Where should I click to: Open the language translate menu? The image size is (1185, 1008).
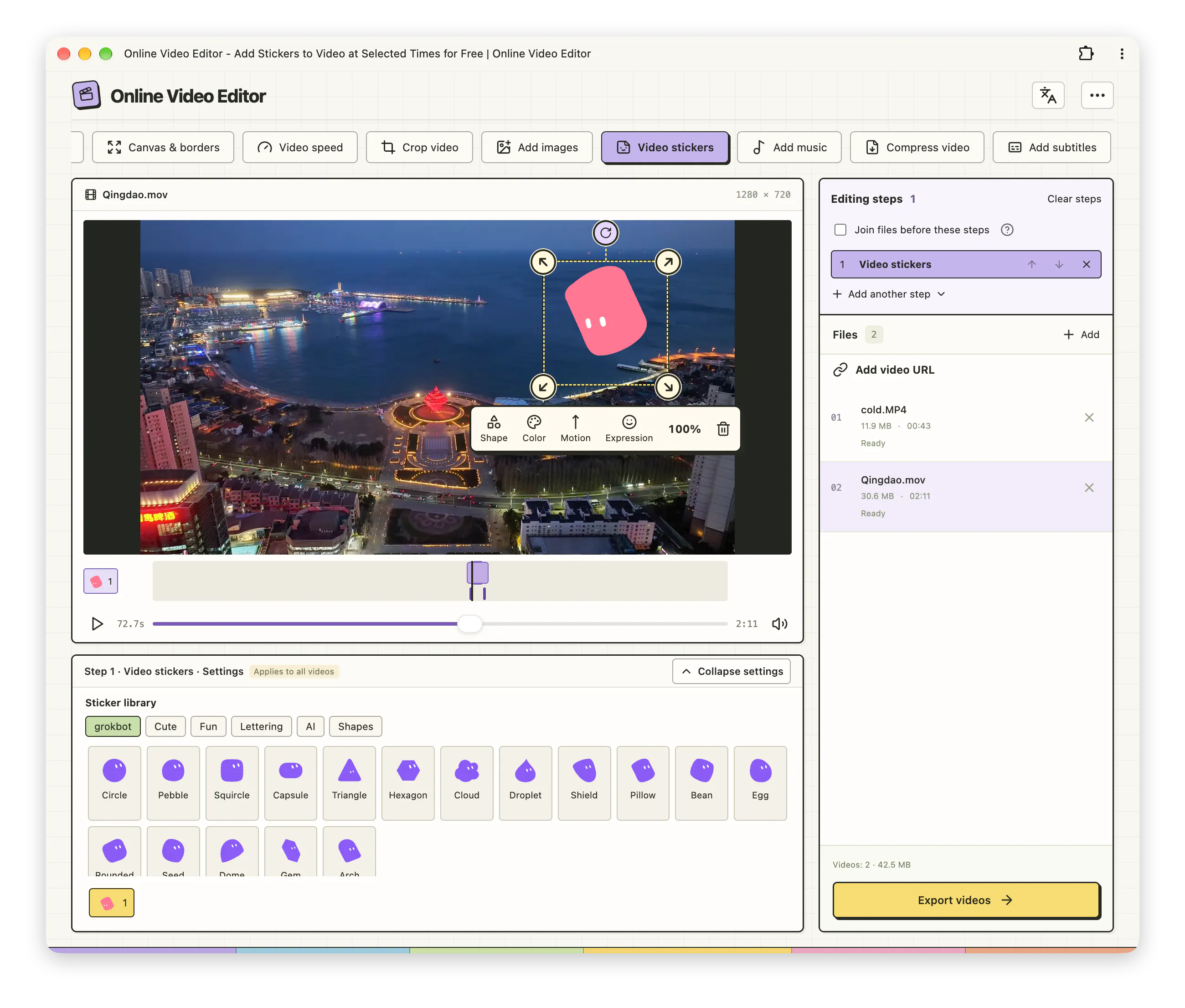coord(1047,95)
